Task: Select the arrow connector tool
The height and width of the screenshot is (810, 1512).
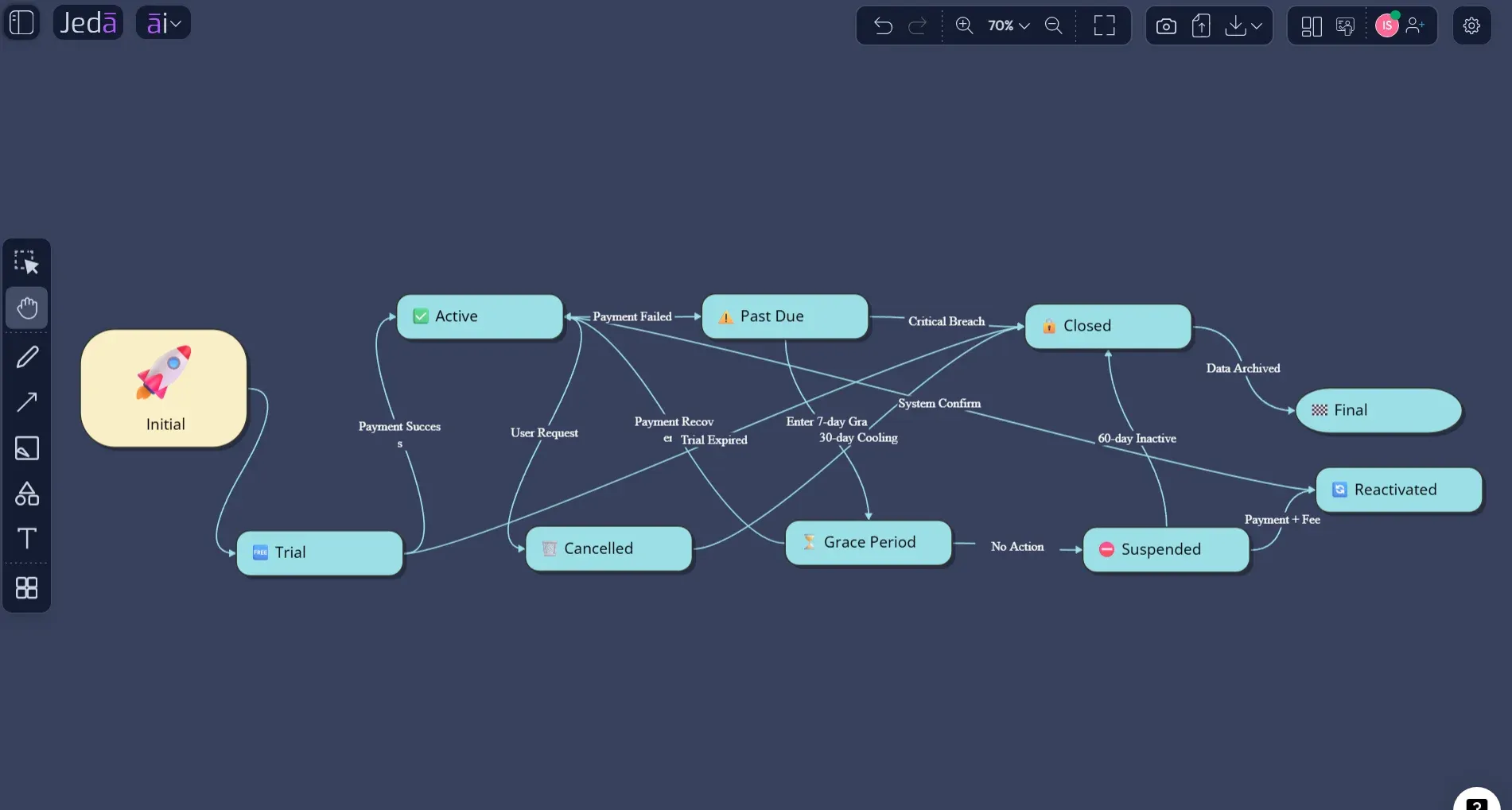Action: (x=27, y=402)
